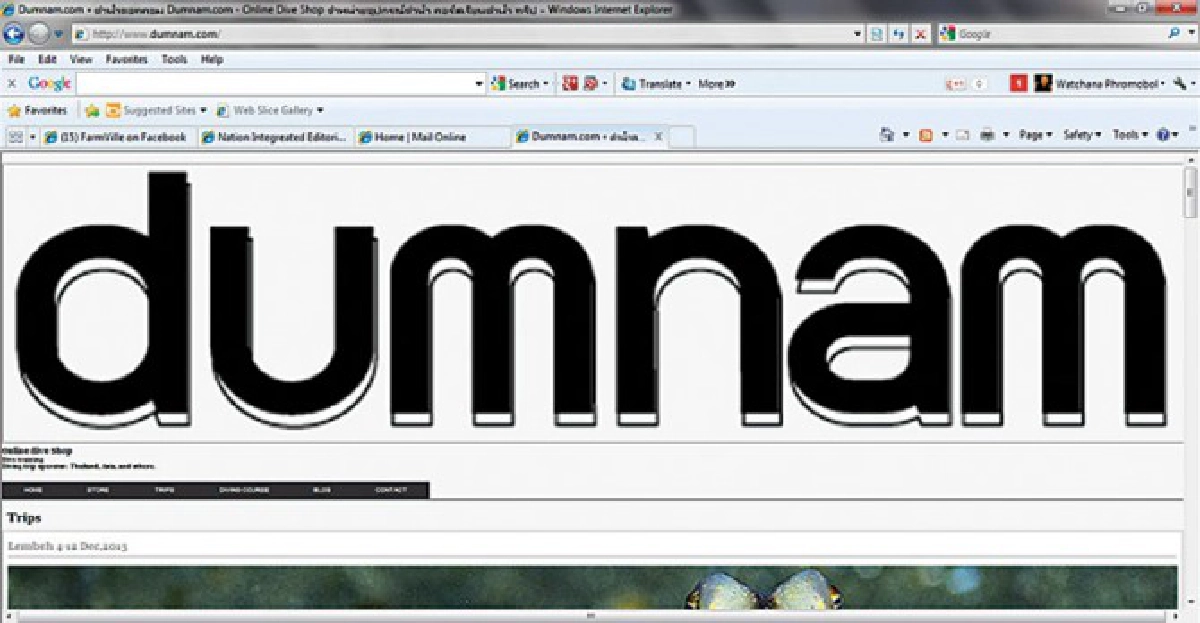The width and height of the screenshot is (1200, 623).
Task: Click the Home icon in command bar
Action: click(886, 135)
